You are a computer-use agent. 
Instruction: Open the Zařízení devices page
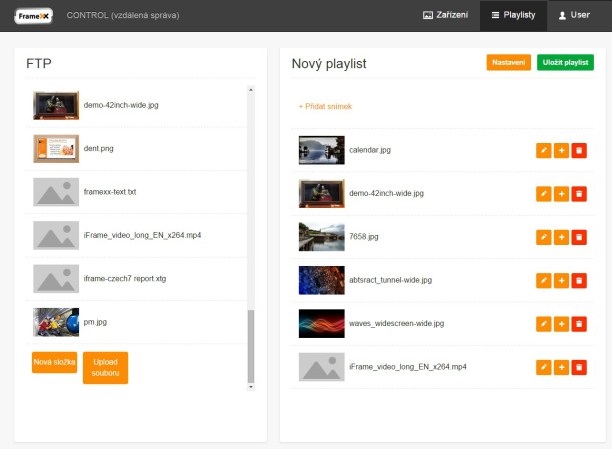445,15
